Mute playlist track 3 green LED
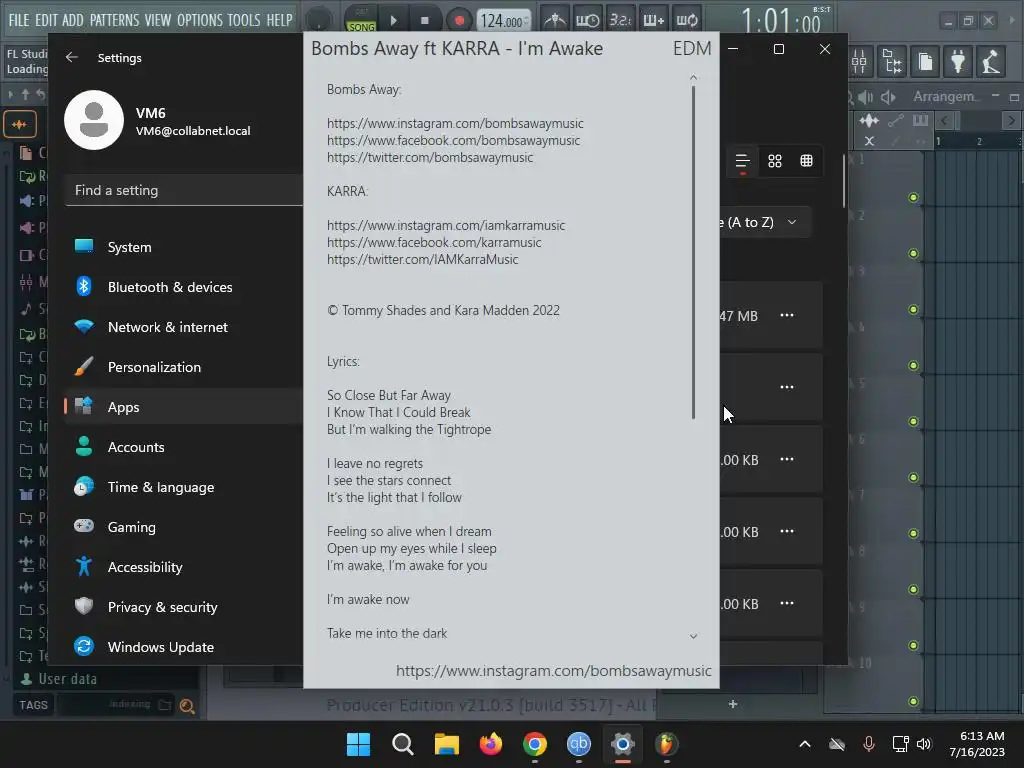The width and height of the screenshot is (1024, 768). coord(913,309)
